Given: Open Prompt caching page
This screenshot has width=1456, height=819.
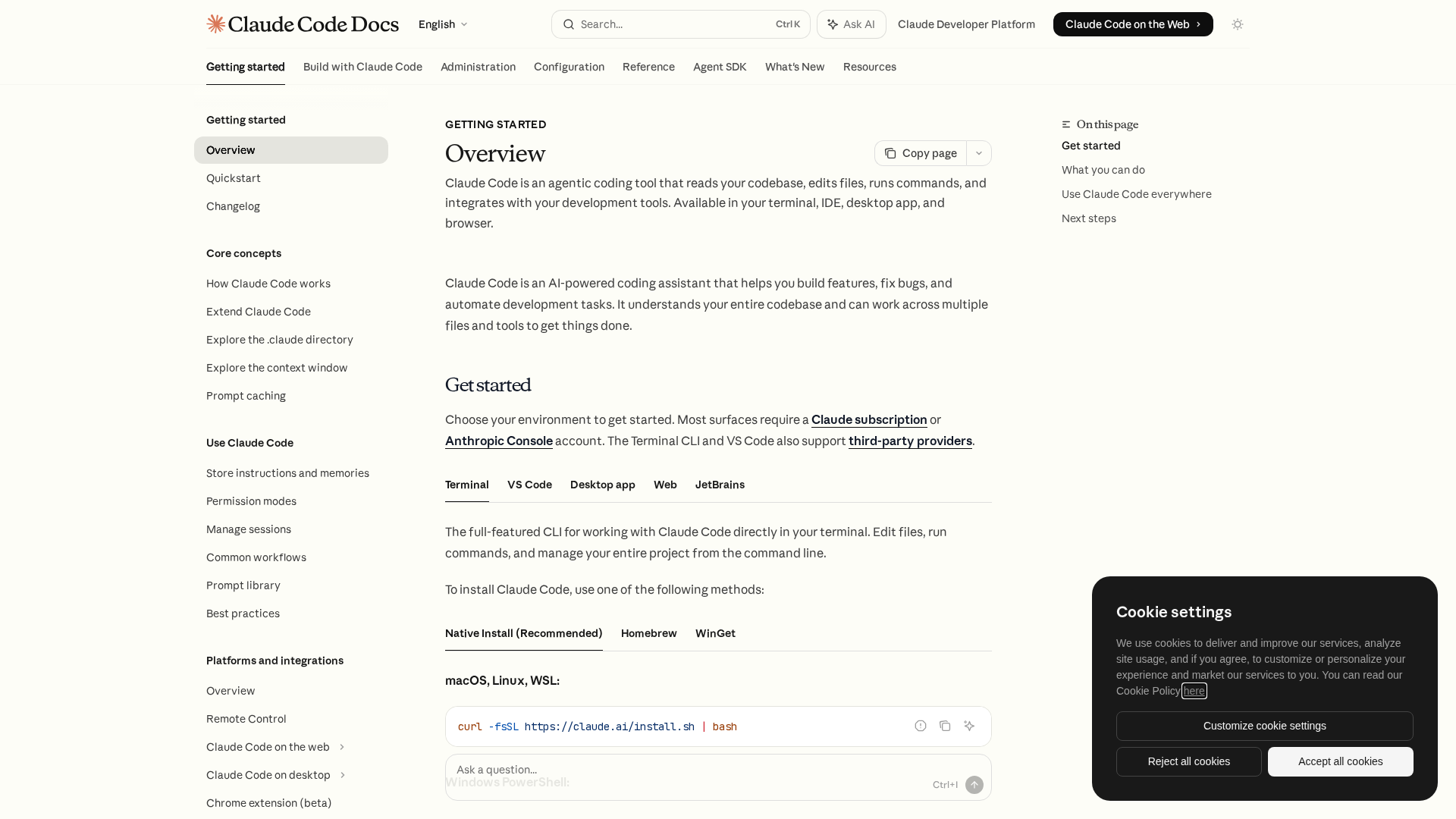Looking at the screenshot, I should point(291,396).
